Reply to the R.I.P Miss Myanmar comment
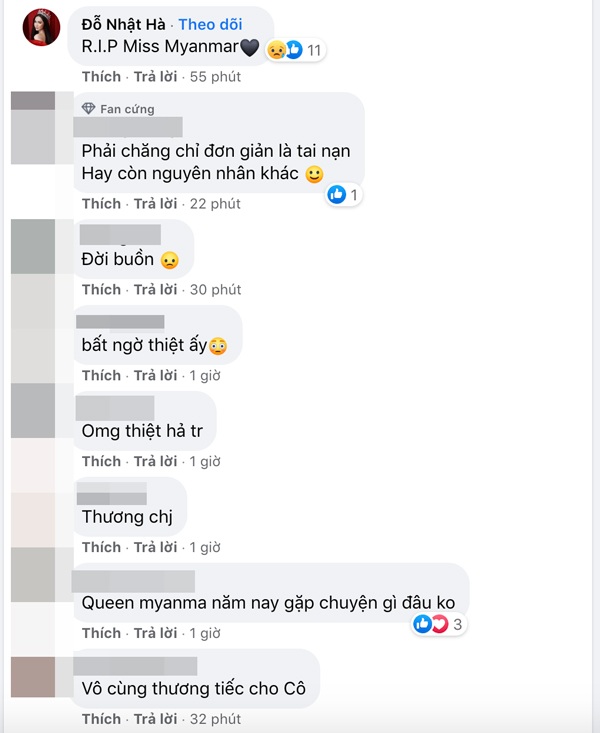 [x=155, y=77]
